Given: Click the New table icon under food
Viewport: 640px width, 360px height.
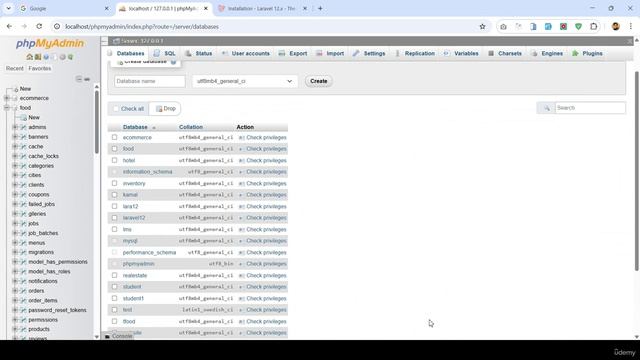Looking at the screenshot, I should point(23,118).
